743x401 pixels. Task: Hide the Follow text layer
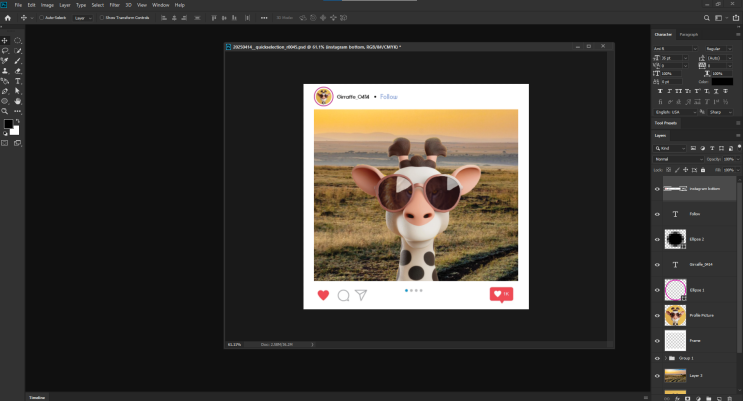point(657,214)
